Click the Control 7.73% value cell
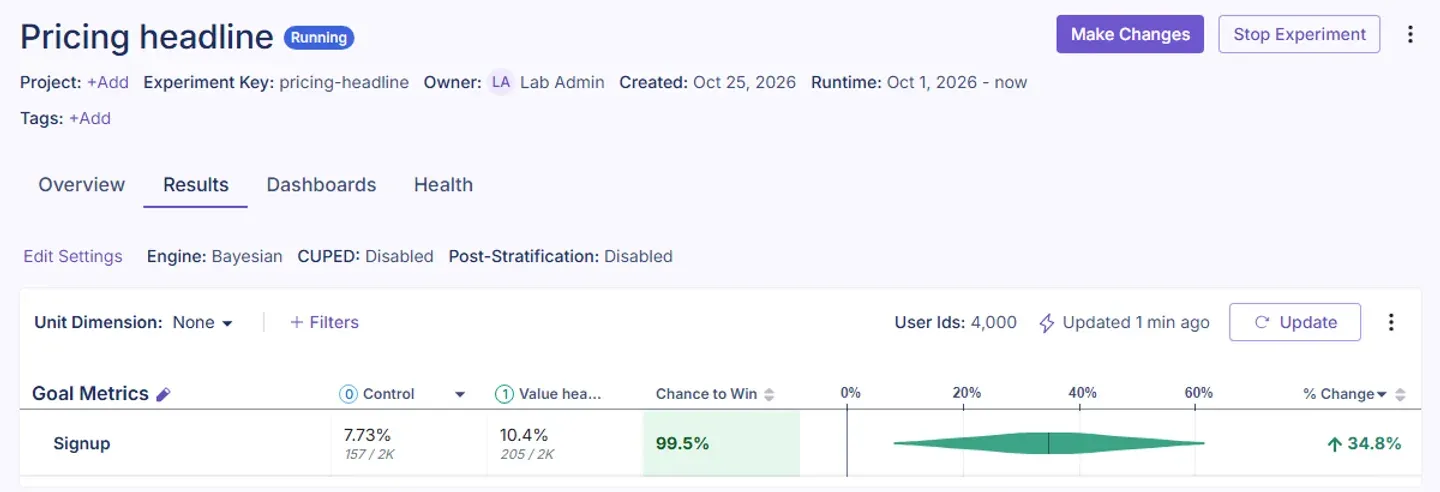 tap(409, 443)
